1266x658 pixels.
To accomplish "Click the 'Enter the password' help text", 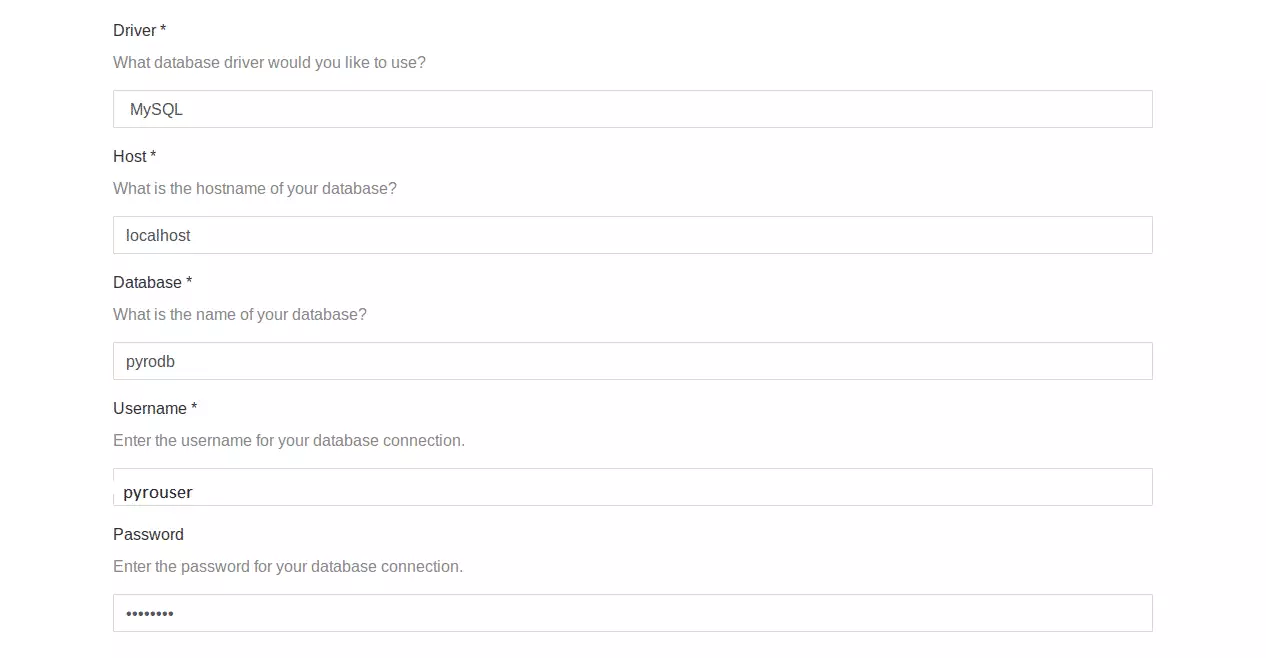I will click(288, 567).
